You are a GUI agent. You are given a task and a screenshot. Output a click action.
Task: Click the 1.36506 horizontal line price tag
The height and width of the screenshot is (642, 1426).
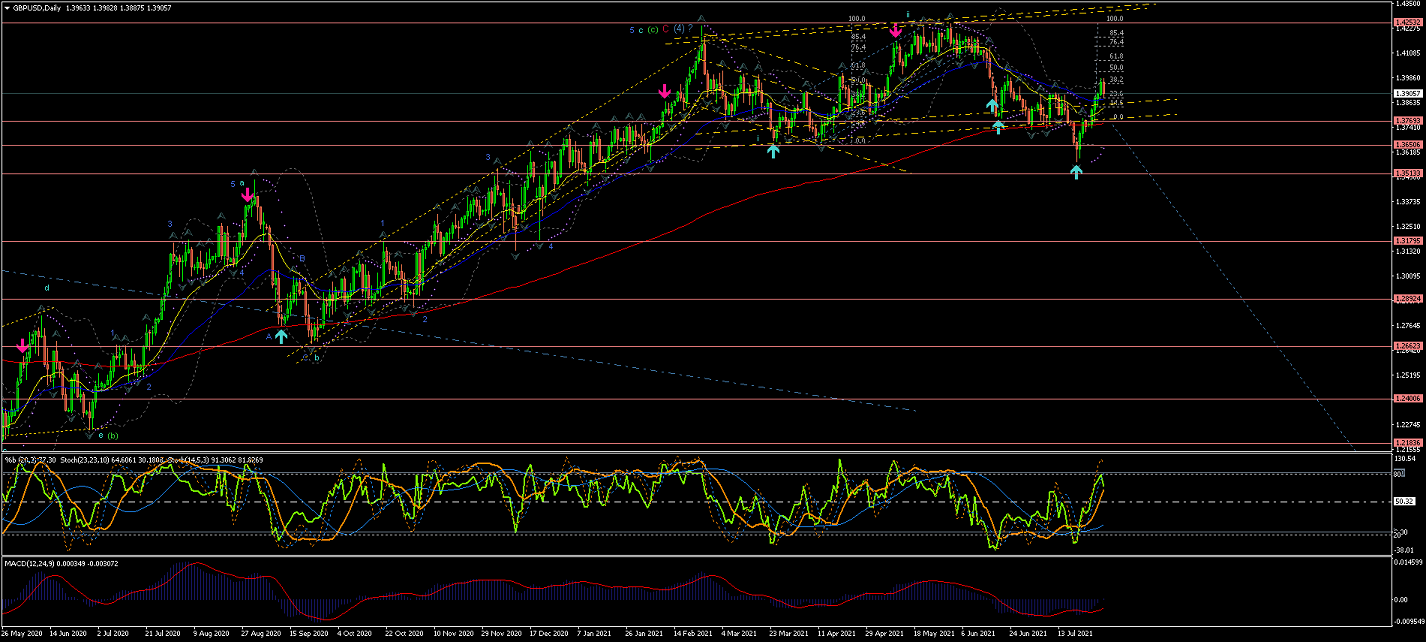(x=1408, y=145)
